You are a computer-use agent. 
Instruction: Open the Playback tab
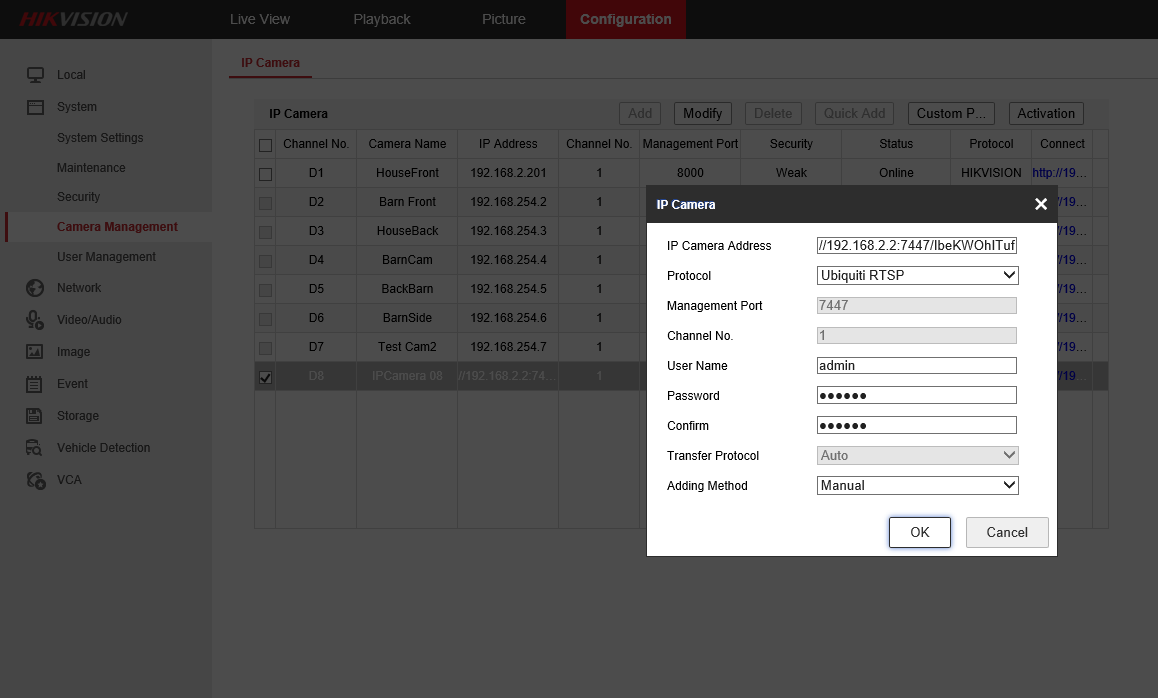[x=382, y=19]
